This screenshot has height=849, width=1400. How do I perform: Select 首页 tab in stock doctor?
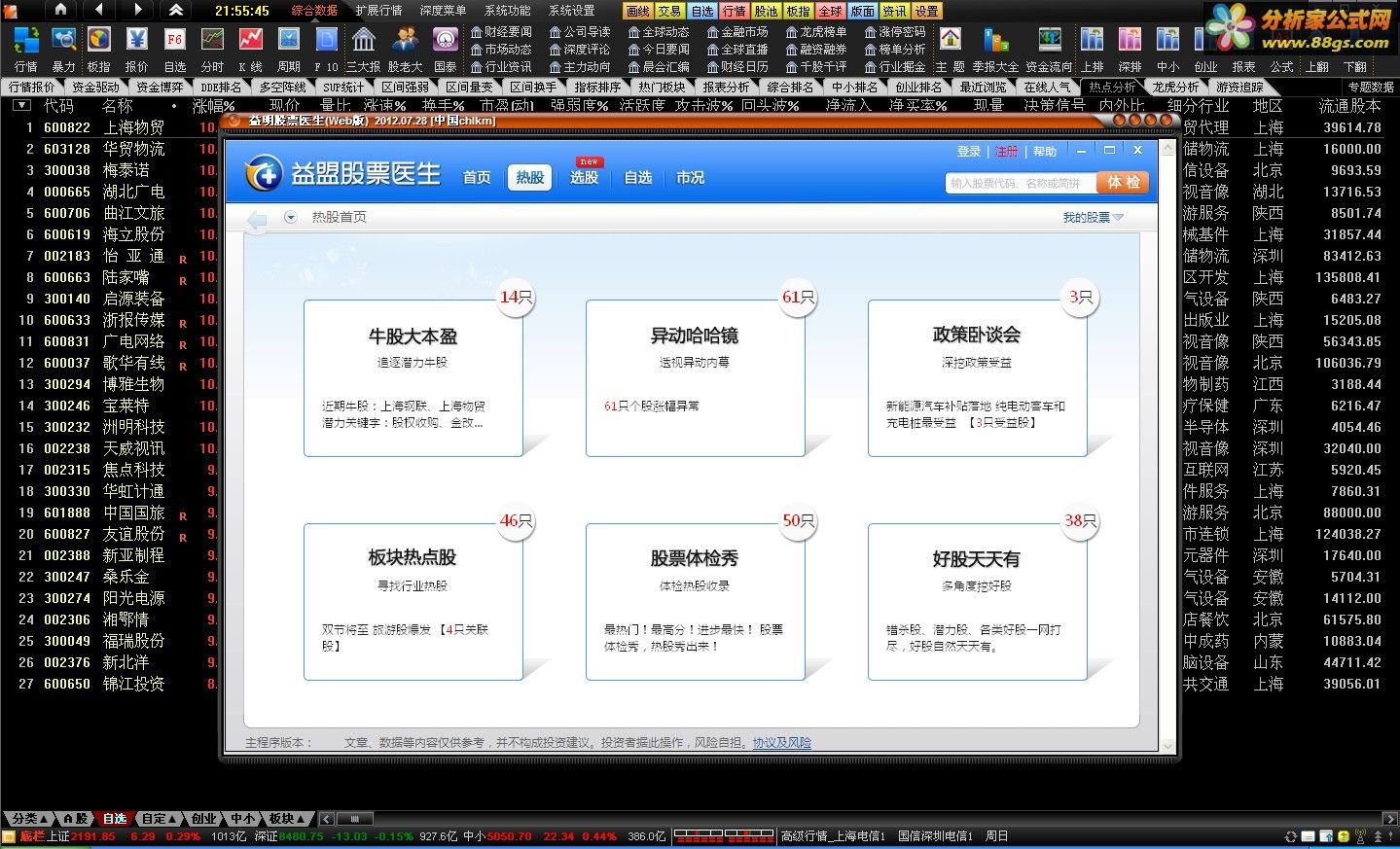click(477, 177)
